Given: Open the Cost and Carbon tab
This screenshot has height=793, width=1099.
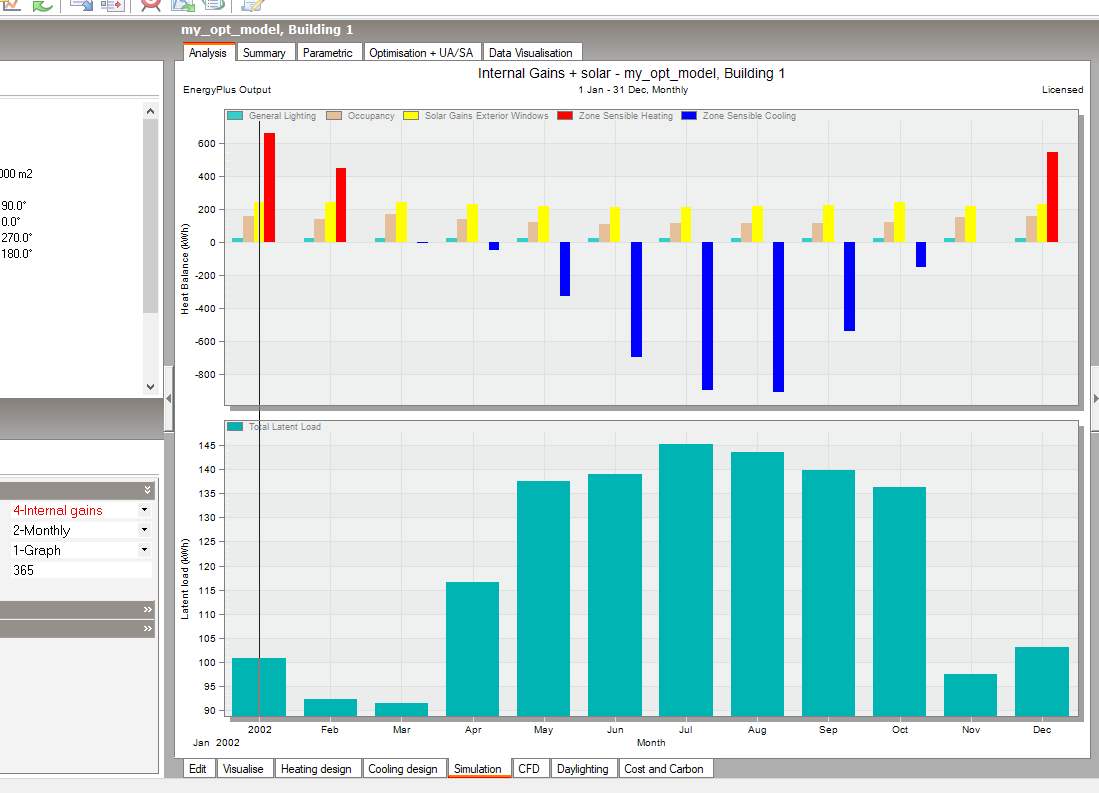Looking at the screenshot, I should click(664, 769).
